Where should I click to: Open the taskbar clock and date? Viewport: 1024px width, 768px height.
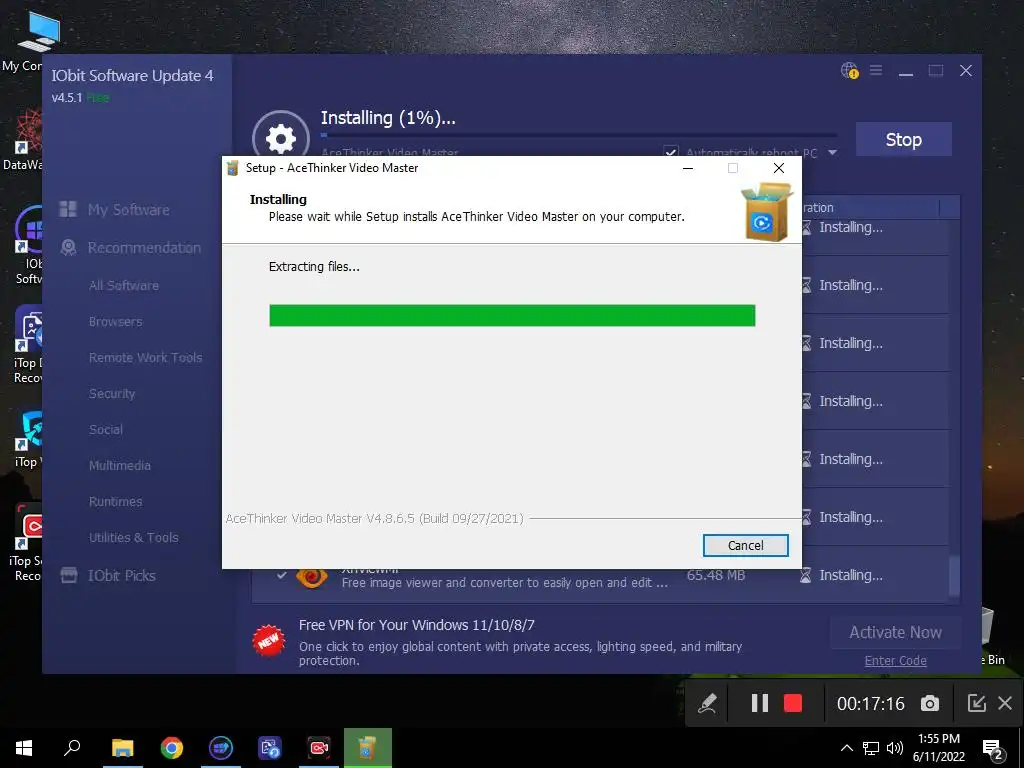[x=938, y=748]
